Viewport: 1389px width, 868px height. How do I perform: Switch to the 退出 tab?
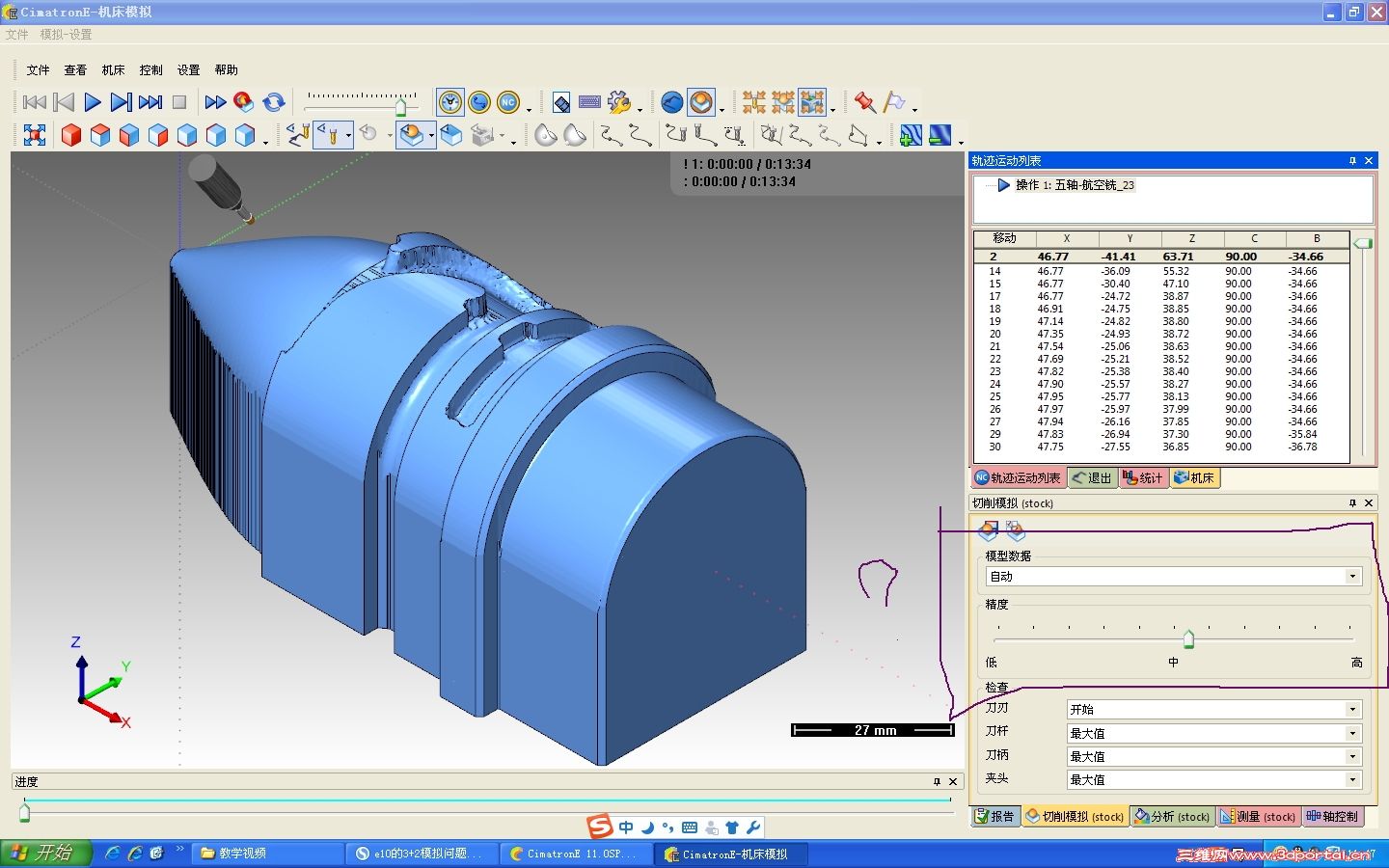(x=1092, y=478)
